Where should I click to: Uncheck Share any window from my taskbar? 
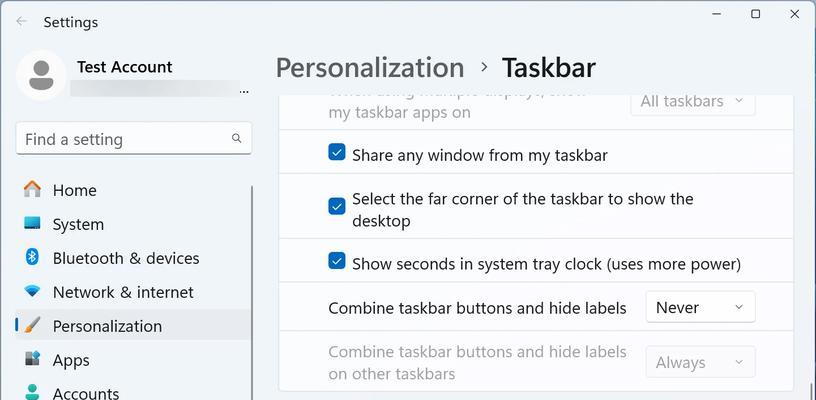(x=337, y=153)
